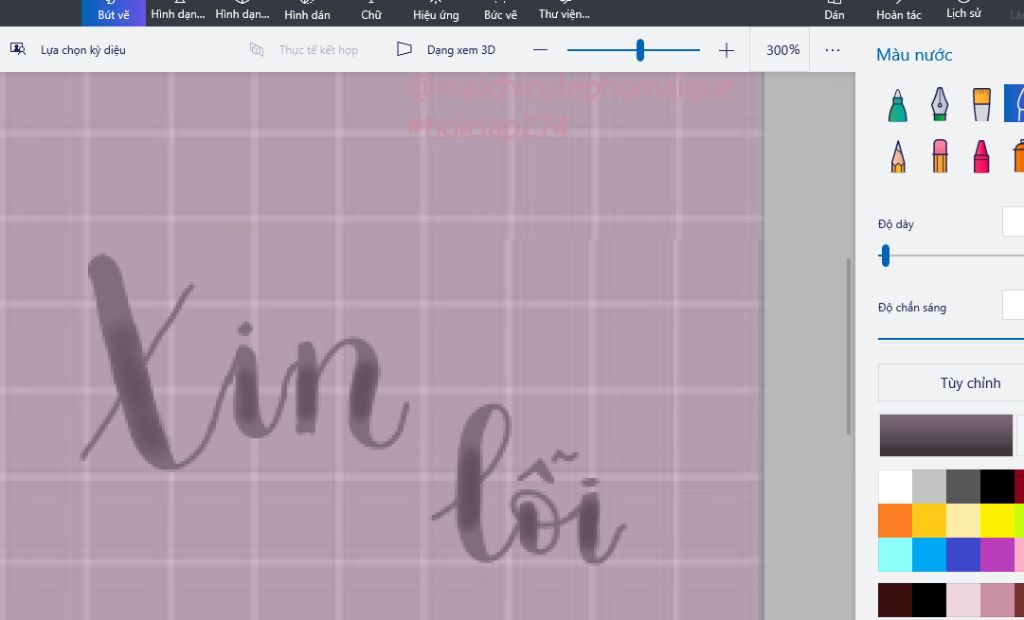Viewport: 1024px width, 620px height.
Task: Pick the bright yellow swatch
Action: click(997, 521)
